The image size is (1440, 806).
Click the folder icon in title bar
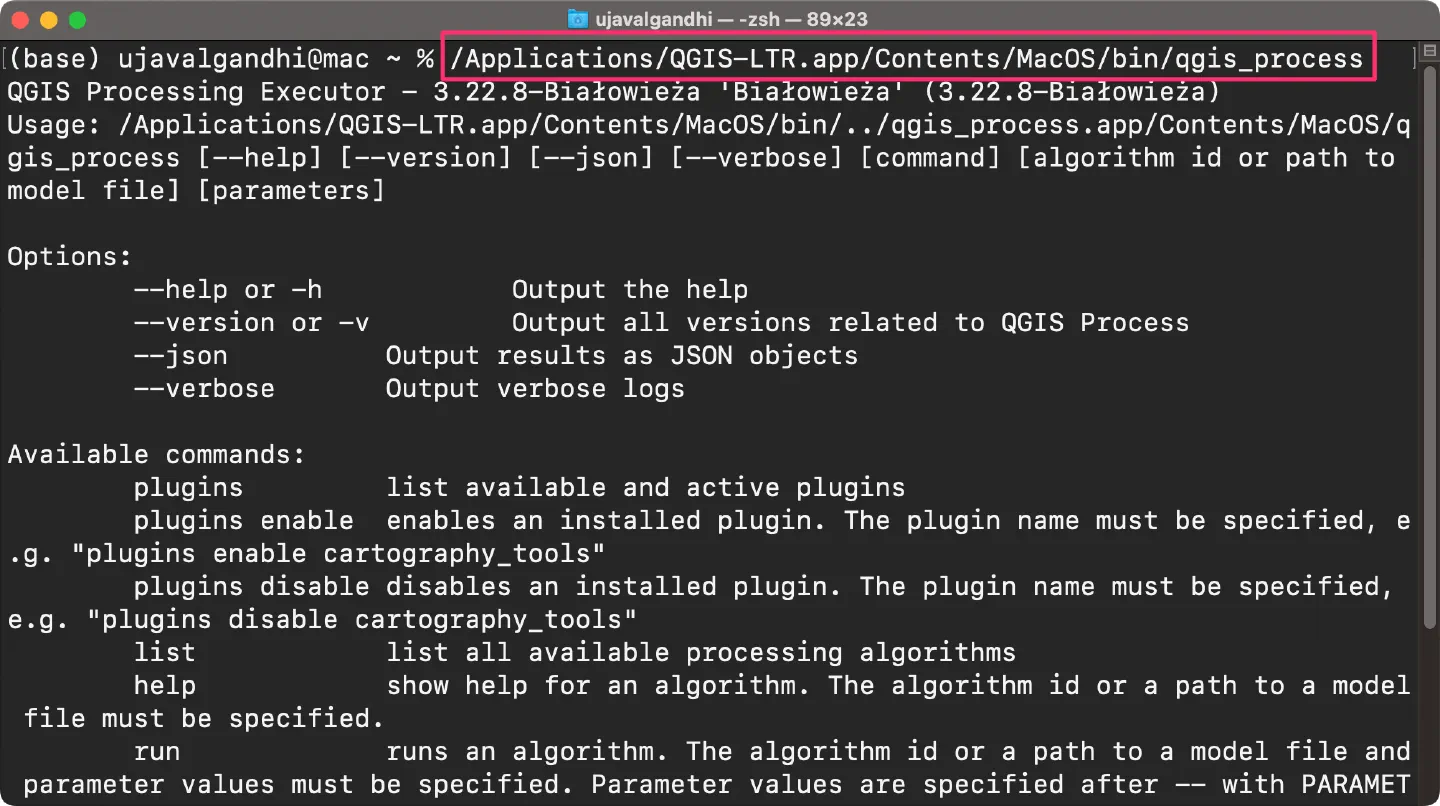pos(578,19)
